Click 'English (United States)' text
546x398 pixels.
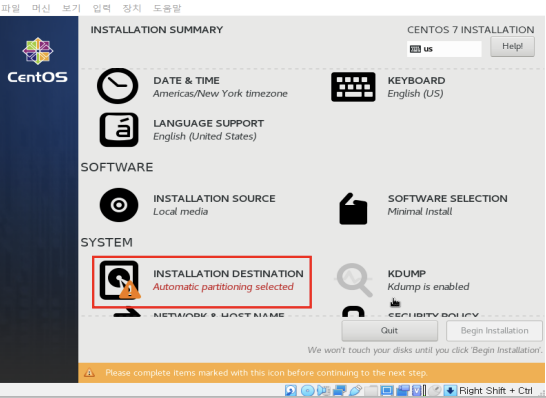pyautogui.click(x=205, y=136)
